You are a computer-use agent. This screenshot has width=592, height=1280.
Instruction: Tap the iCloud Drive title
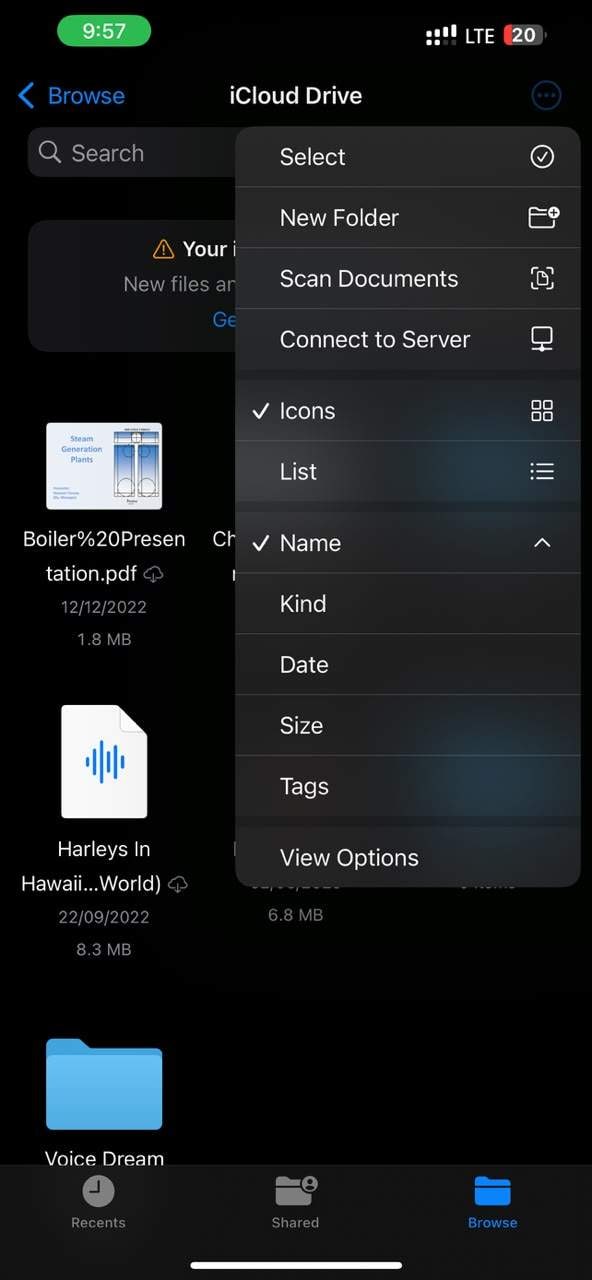(296, 96)
